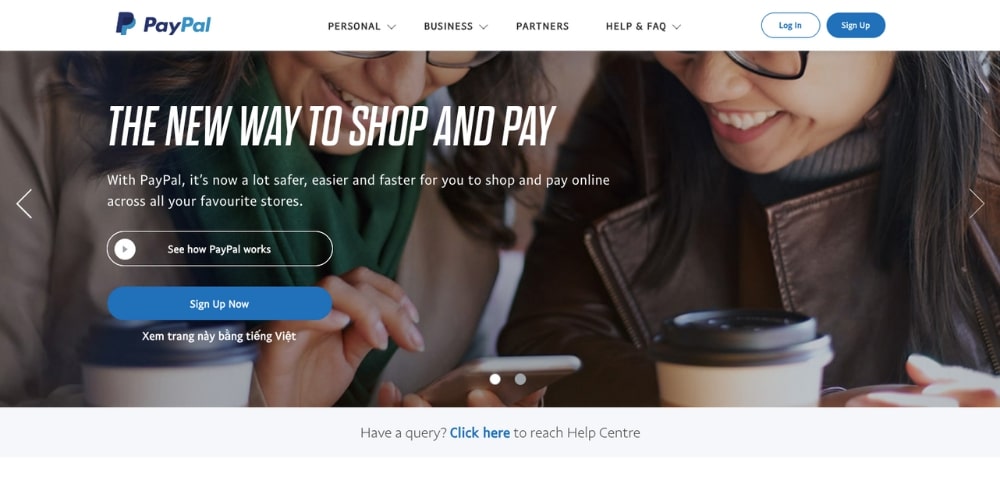Click the Sign Up Now button

[219, 304]
